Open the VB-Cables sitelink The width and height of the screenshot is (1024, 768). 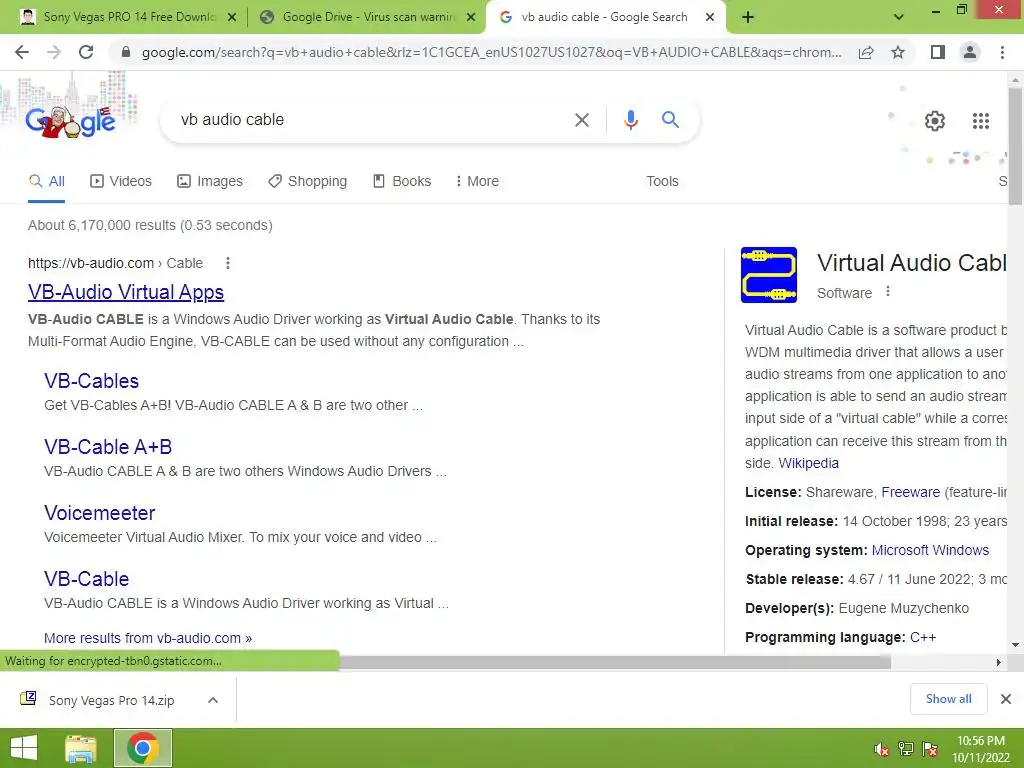91,381
